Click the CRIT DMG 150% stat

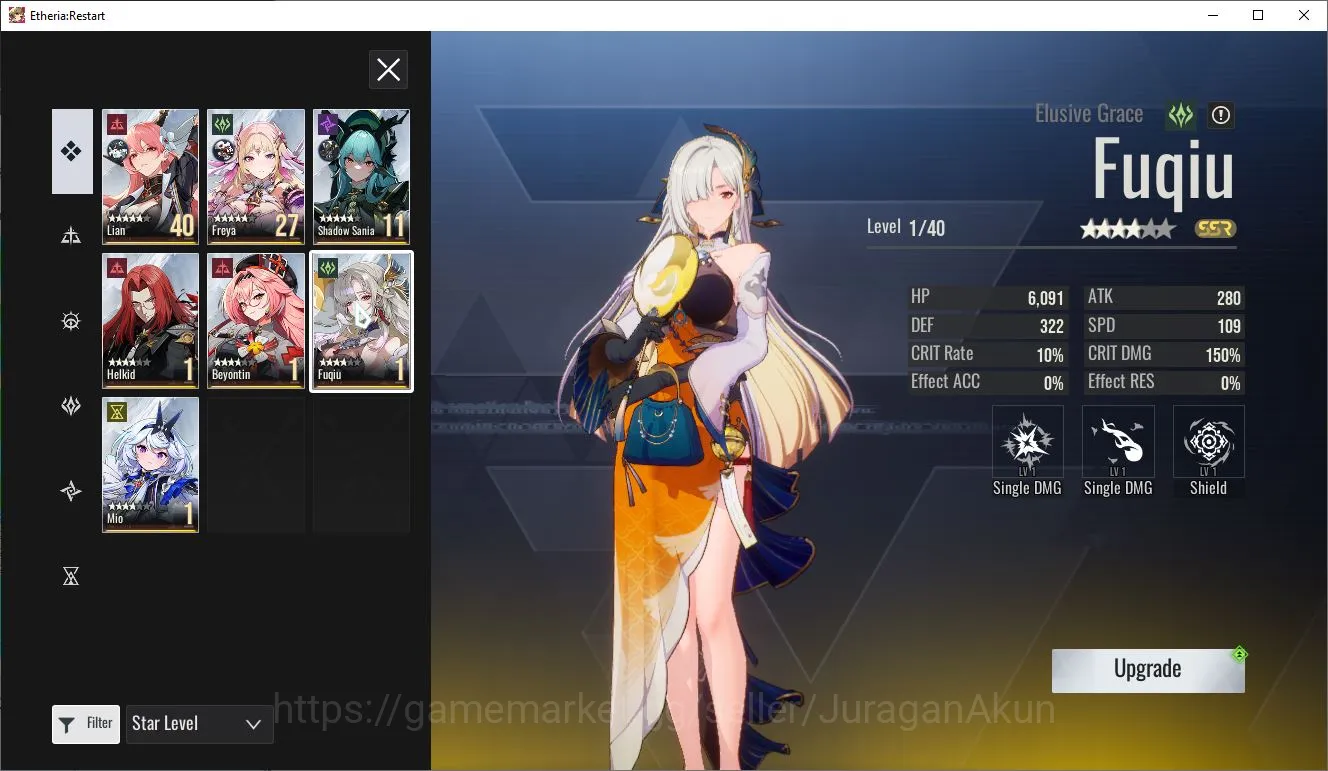point(1165,354)
